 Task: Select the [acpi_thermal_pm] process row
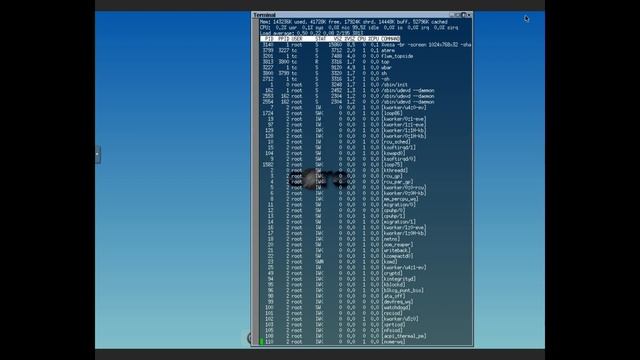(365, 336)
